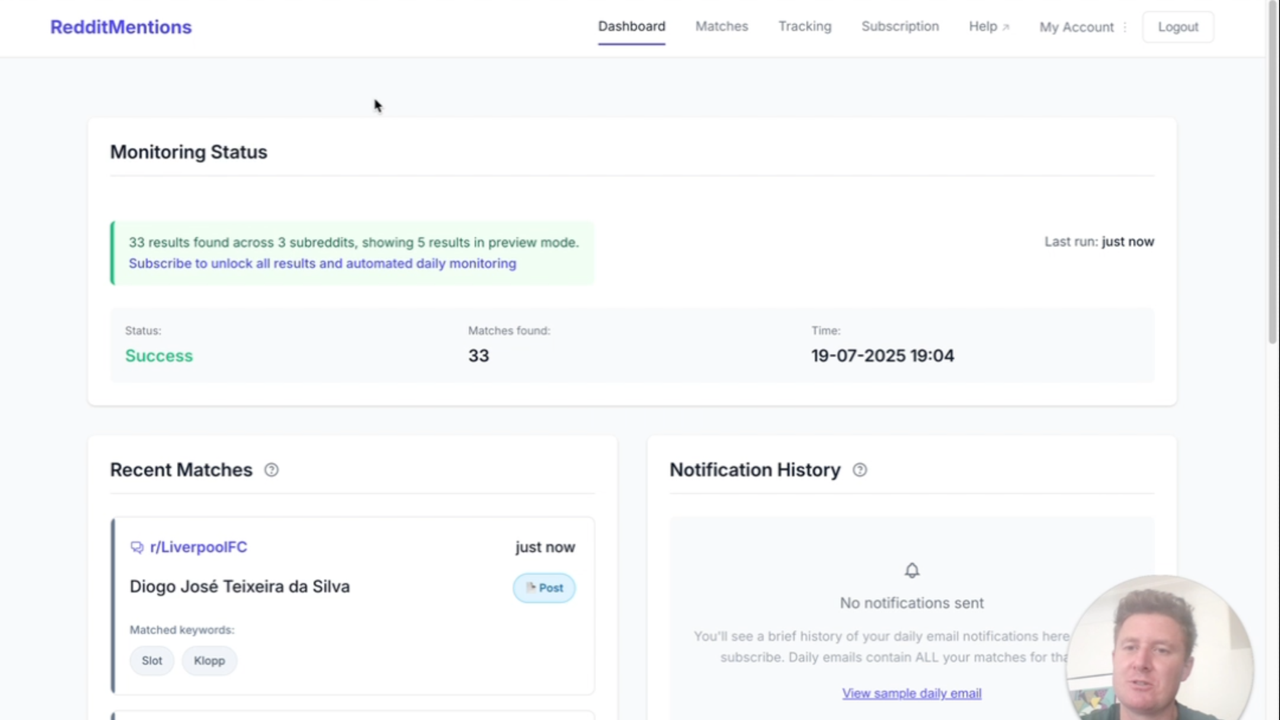
Task: Open the Subscription page
Action: tap(900, 27)
